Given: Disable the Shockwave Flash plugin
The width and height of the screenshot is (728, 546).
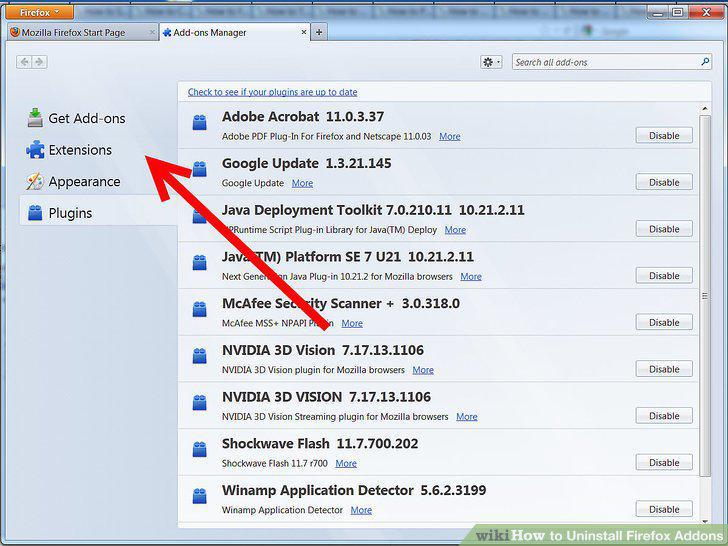Looking at the screenshot, I should pyautogui.click(x=664, y=462).
